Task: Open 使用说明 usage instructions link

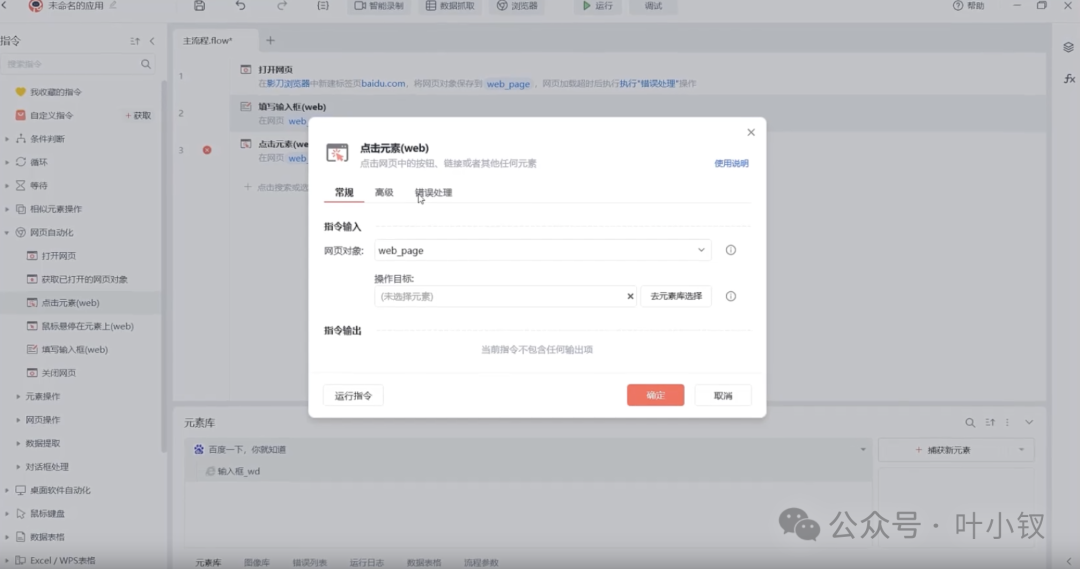Action: (731, 163)
